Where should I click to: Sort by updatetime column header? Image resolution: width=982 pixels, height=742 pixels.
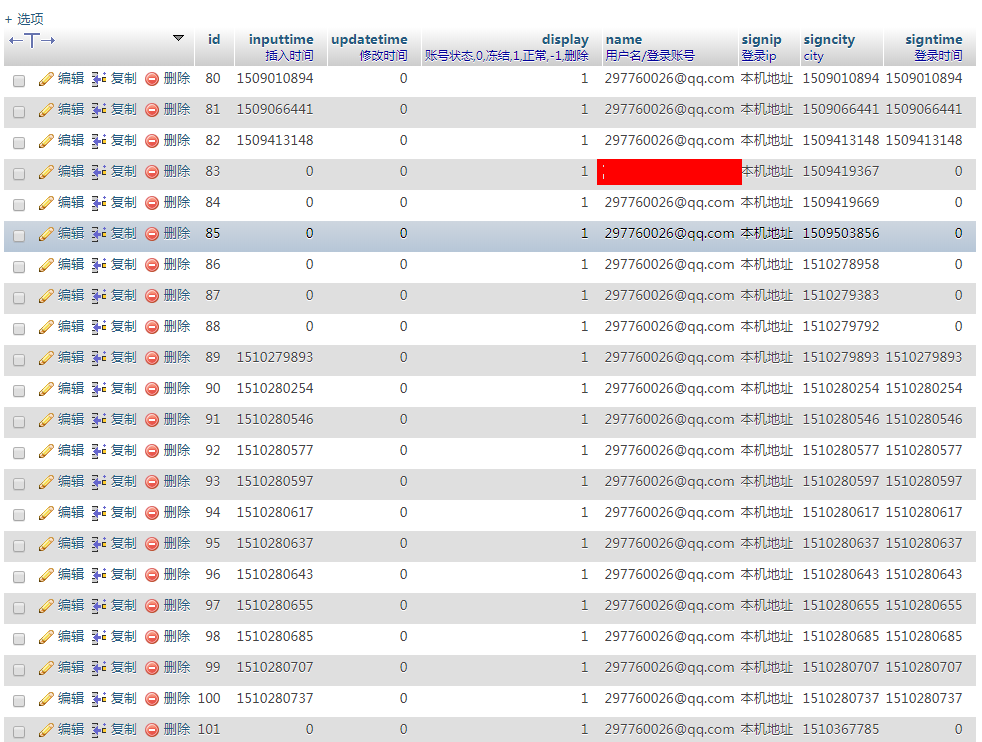pos(370,39)
